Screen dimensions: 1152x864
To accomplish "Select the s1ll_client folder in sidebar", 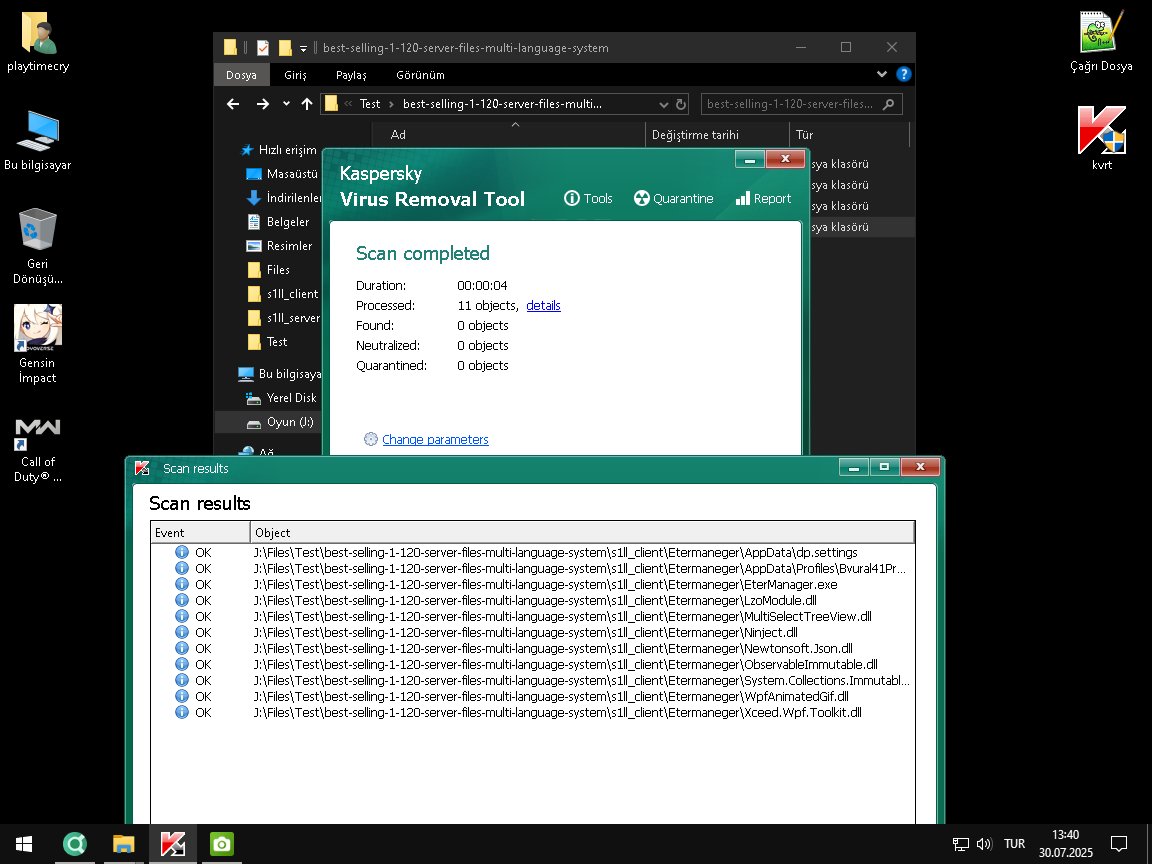I will click(292, 294).
